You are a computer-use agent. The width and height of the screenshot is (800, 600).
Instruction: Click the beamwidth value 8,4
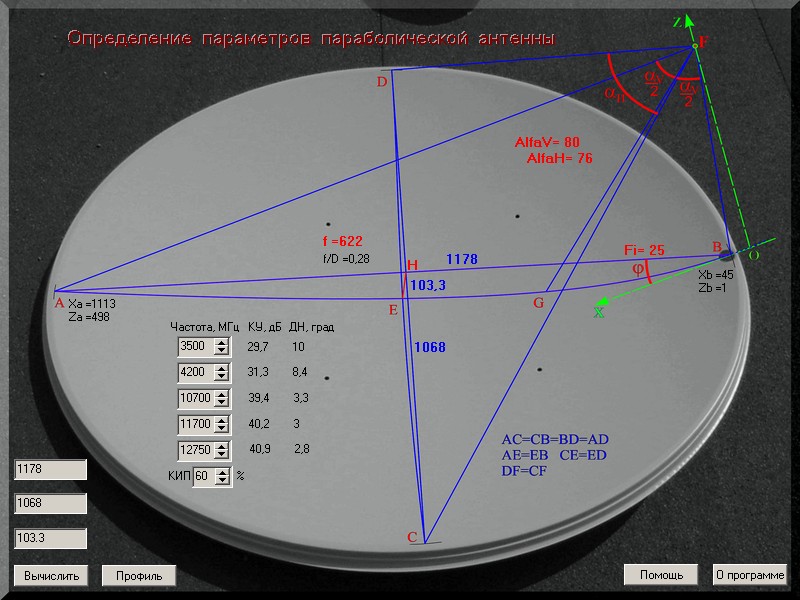[x=299, y=372]
